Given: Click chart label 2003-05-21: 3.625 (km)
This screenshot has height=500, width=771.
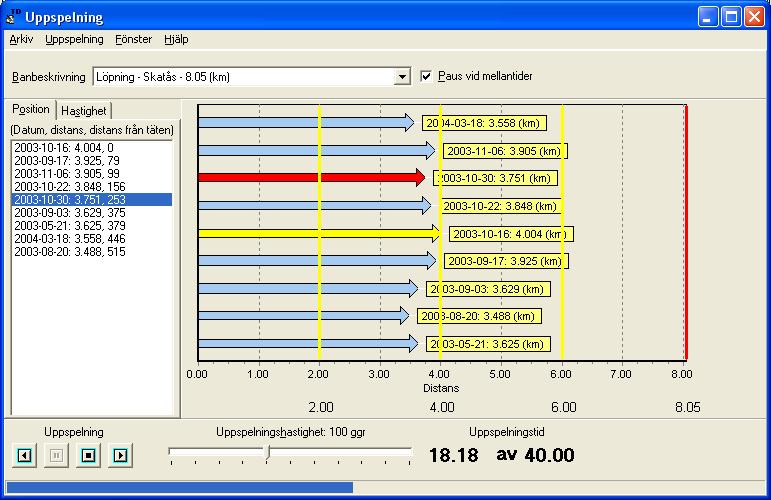Looking at the screenshot, I should [x=488, y=344].
